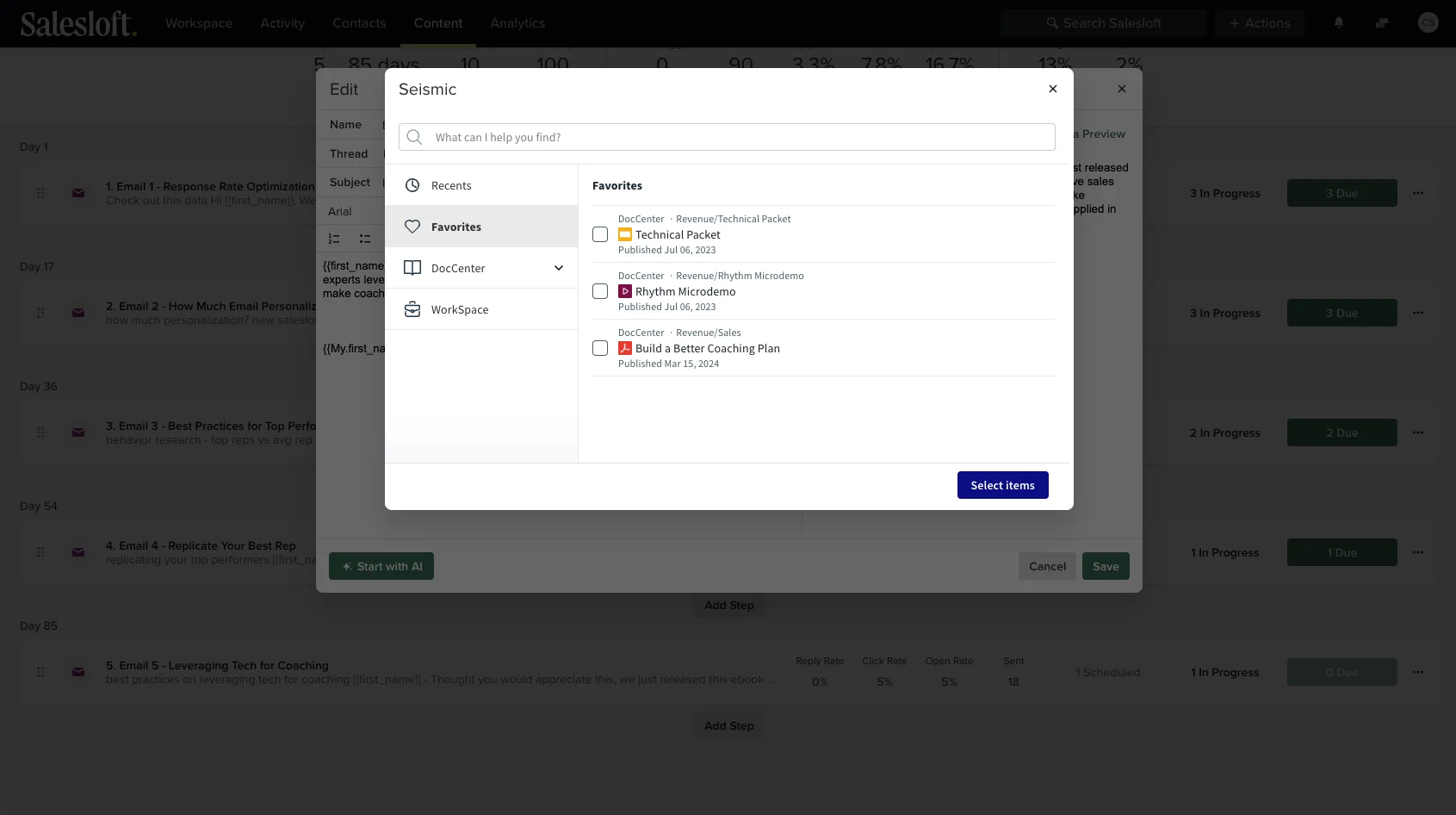Close the Seismic dialog
Screen dimensions: 1456x815
(1053, 89)
